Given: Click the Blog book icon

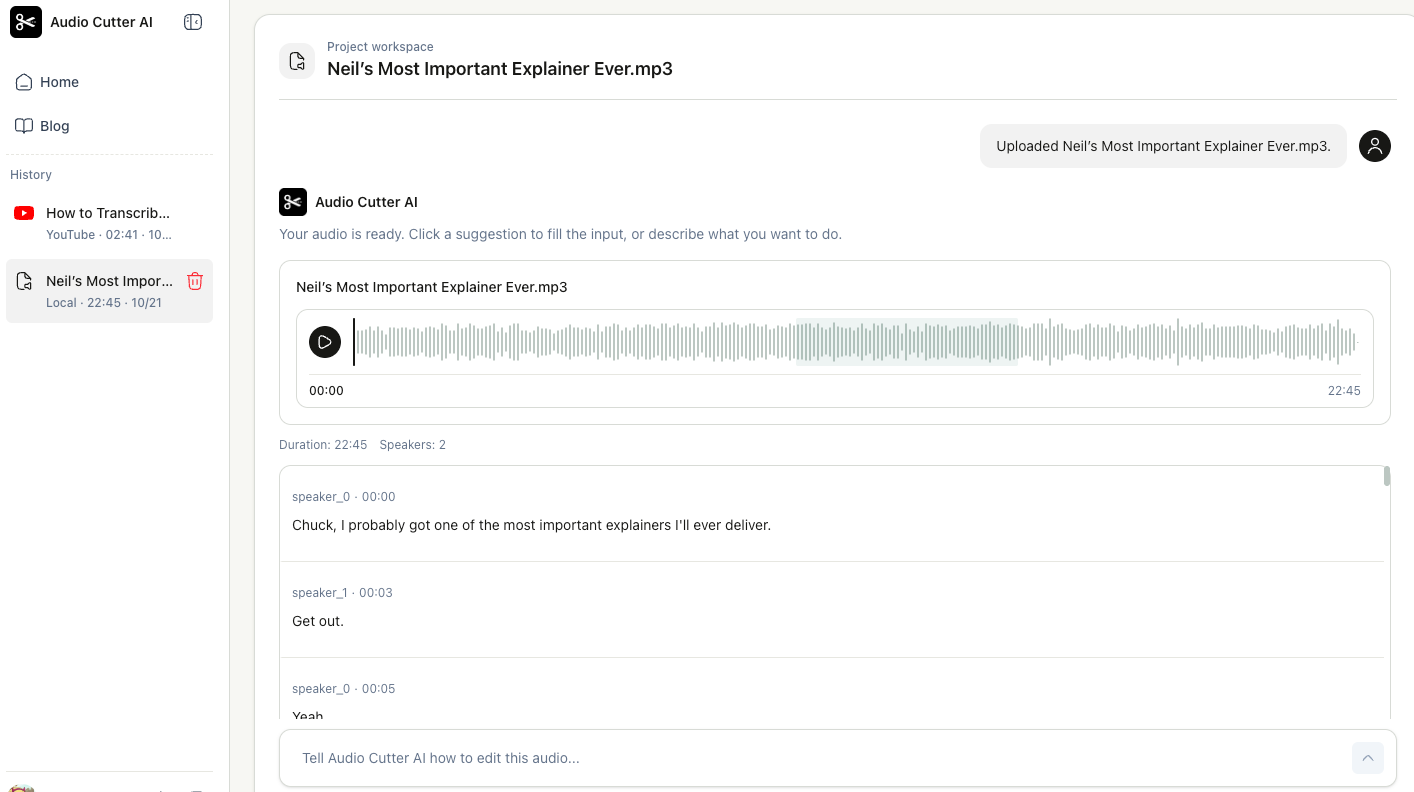Looking at the screenshot, I should point(24,126).
